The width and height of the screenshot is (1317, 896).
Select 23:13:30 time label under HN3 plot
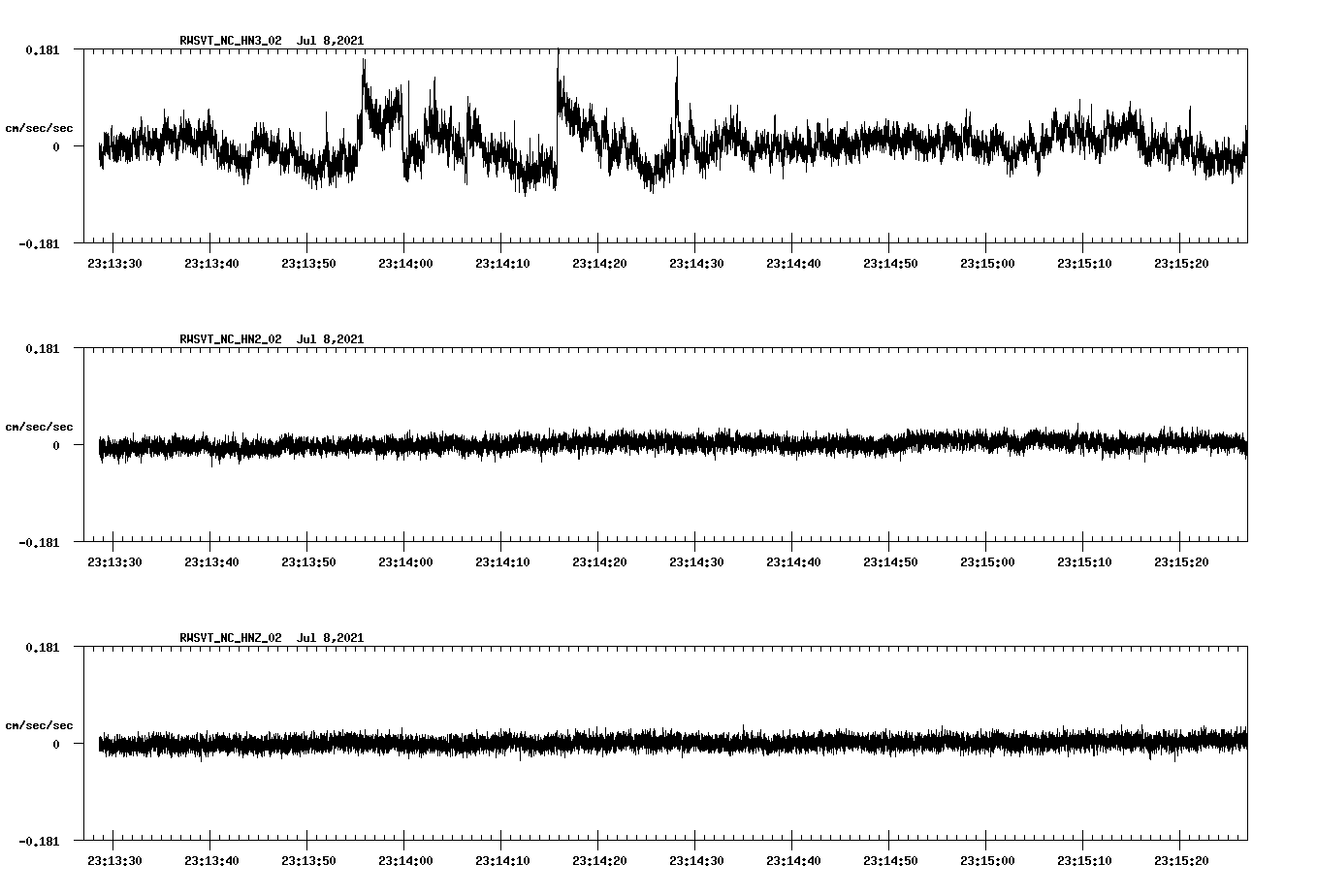click(114, 264)
